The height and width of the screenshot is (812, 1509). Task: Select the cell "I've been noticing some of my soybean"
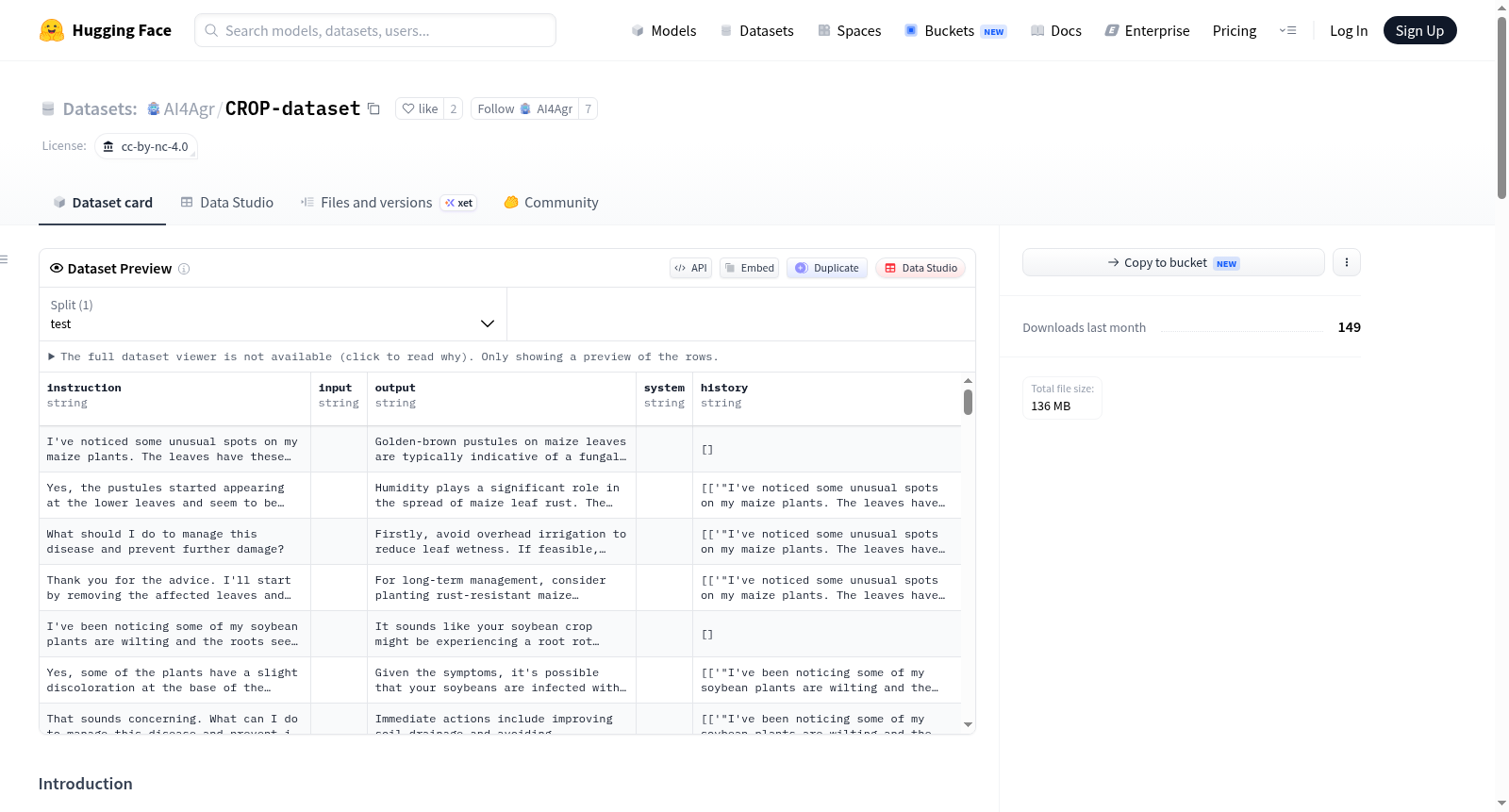tap(175, 634)
